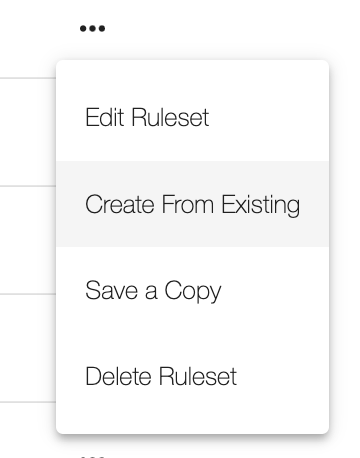The height and width of the screenshot is (458, 360).
Task: Select Edit Ruleset from the menu
Action: [193, 118]
